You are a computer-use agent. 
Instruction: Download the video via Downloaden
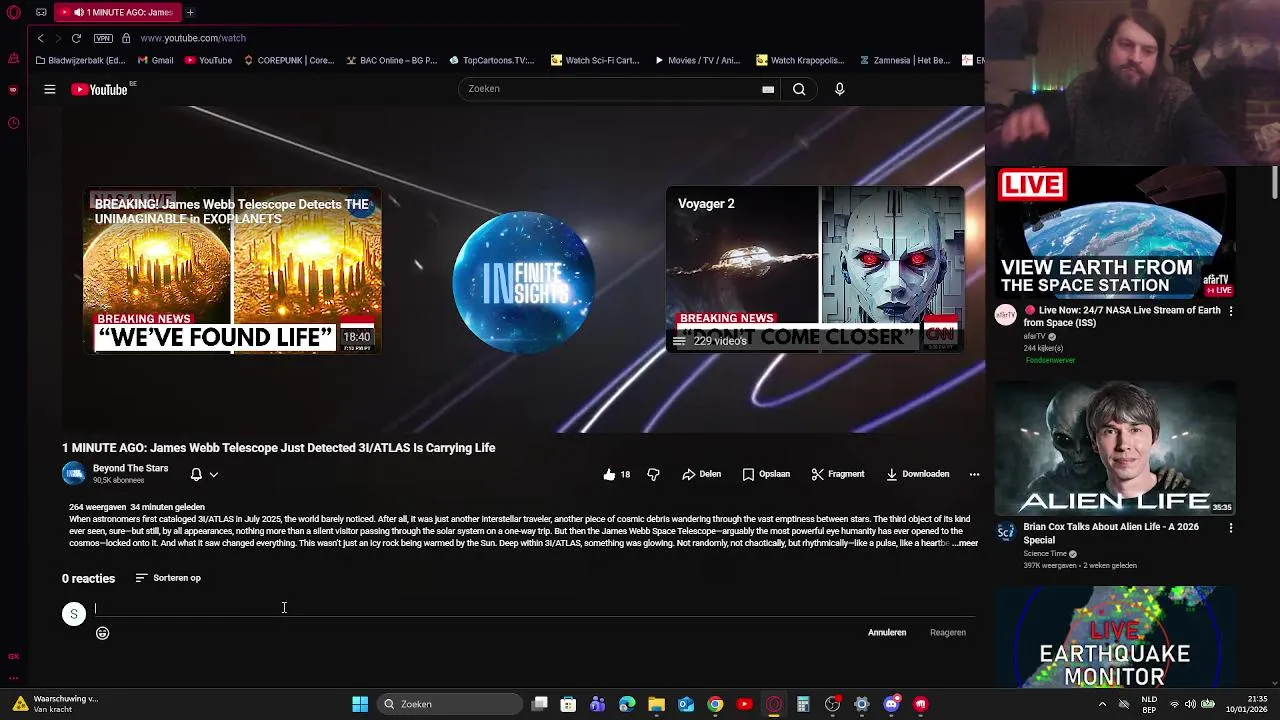917,474
